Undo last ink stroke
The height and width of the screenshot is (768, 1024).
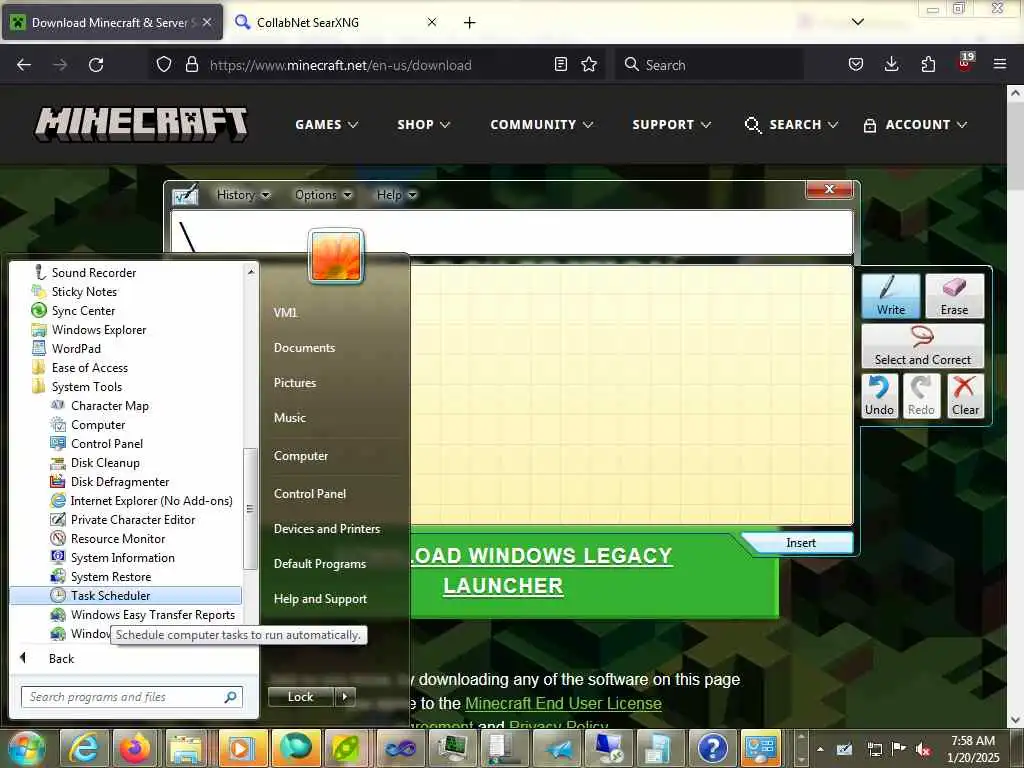pos(879,396)
